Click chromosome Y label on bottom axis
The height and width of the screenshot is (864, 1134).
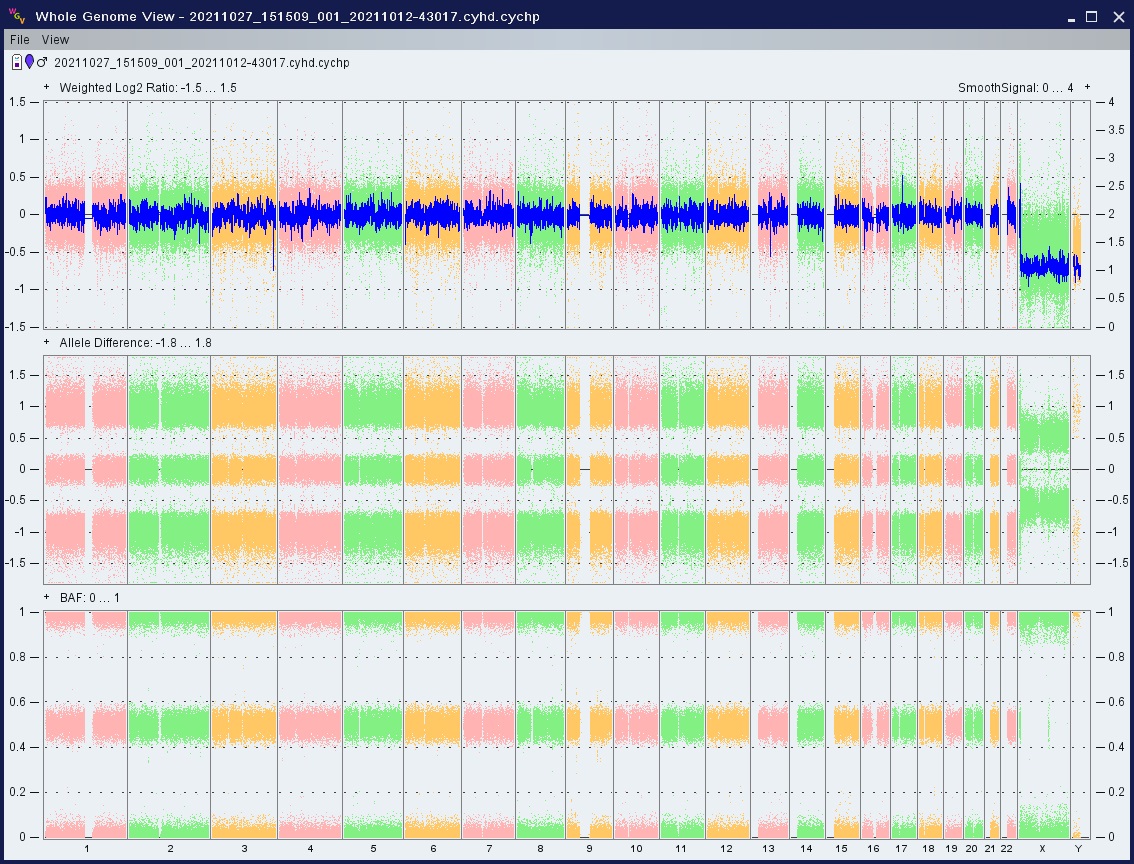[1078, 849]
